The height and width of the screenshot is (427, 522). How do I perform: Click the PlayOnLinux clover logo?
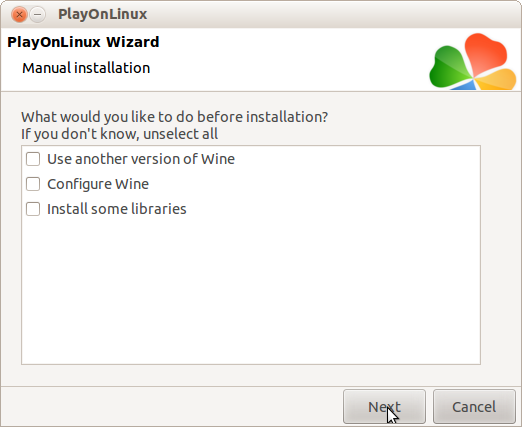473,62
